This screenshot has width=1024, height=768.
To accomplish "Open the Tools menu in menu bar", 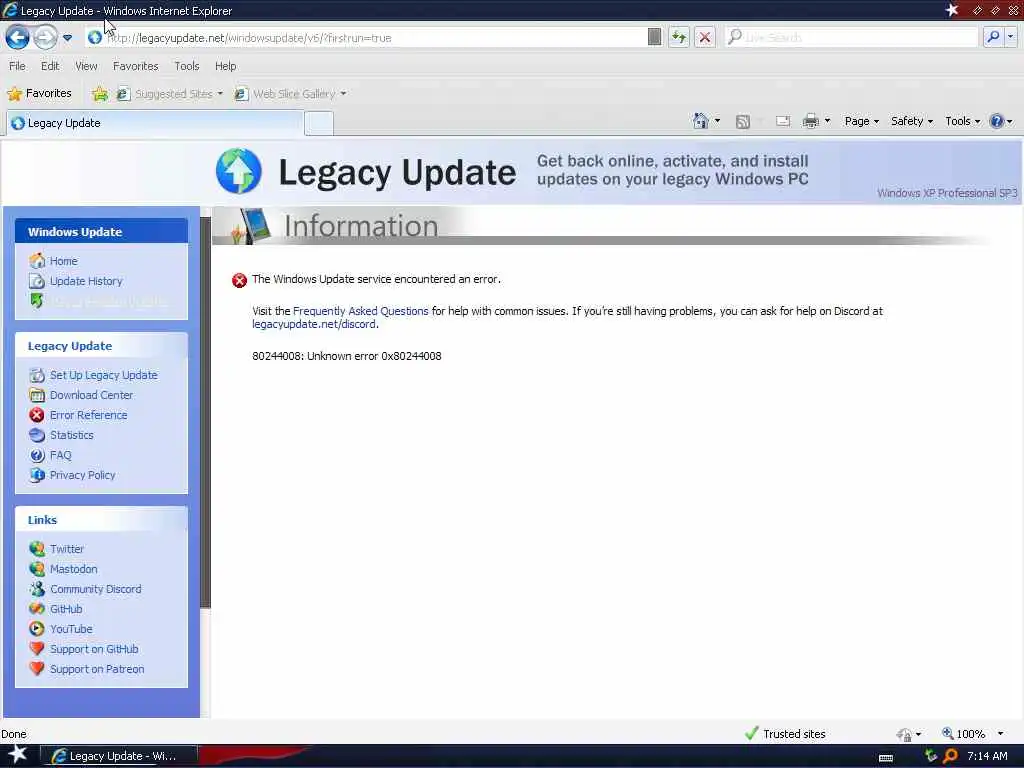I will [186, 66].
